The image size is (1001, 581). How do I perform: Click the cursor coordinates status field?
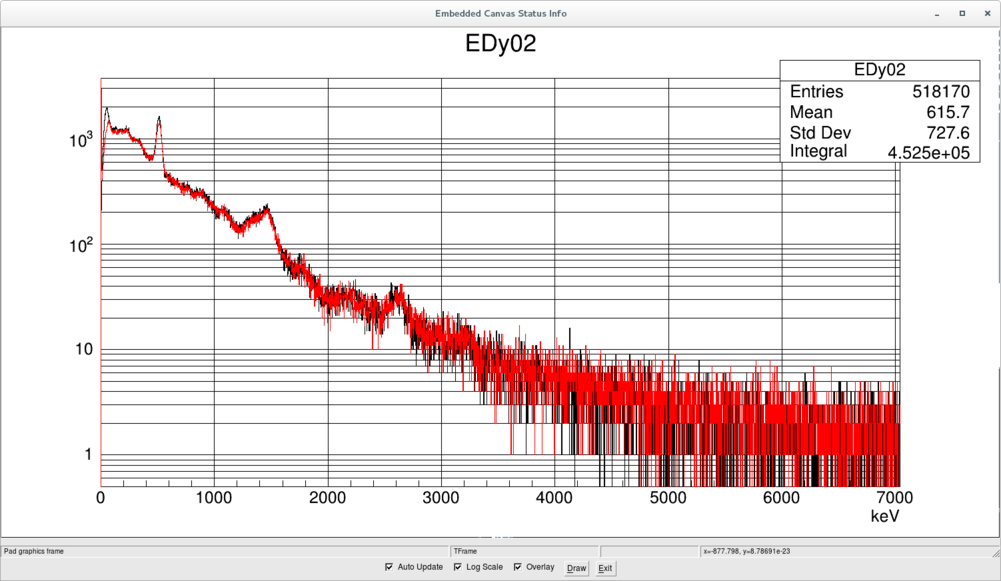[x=845, y=551]
